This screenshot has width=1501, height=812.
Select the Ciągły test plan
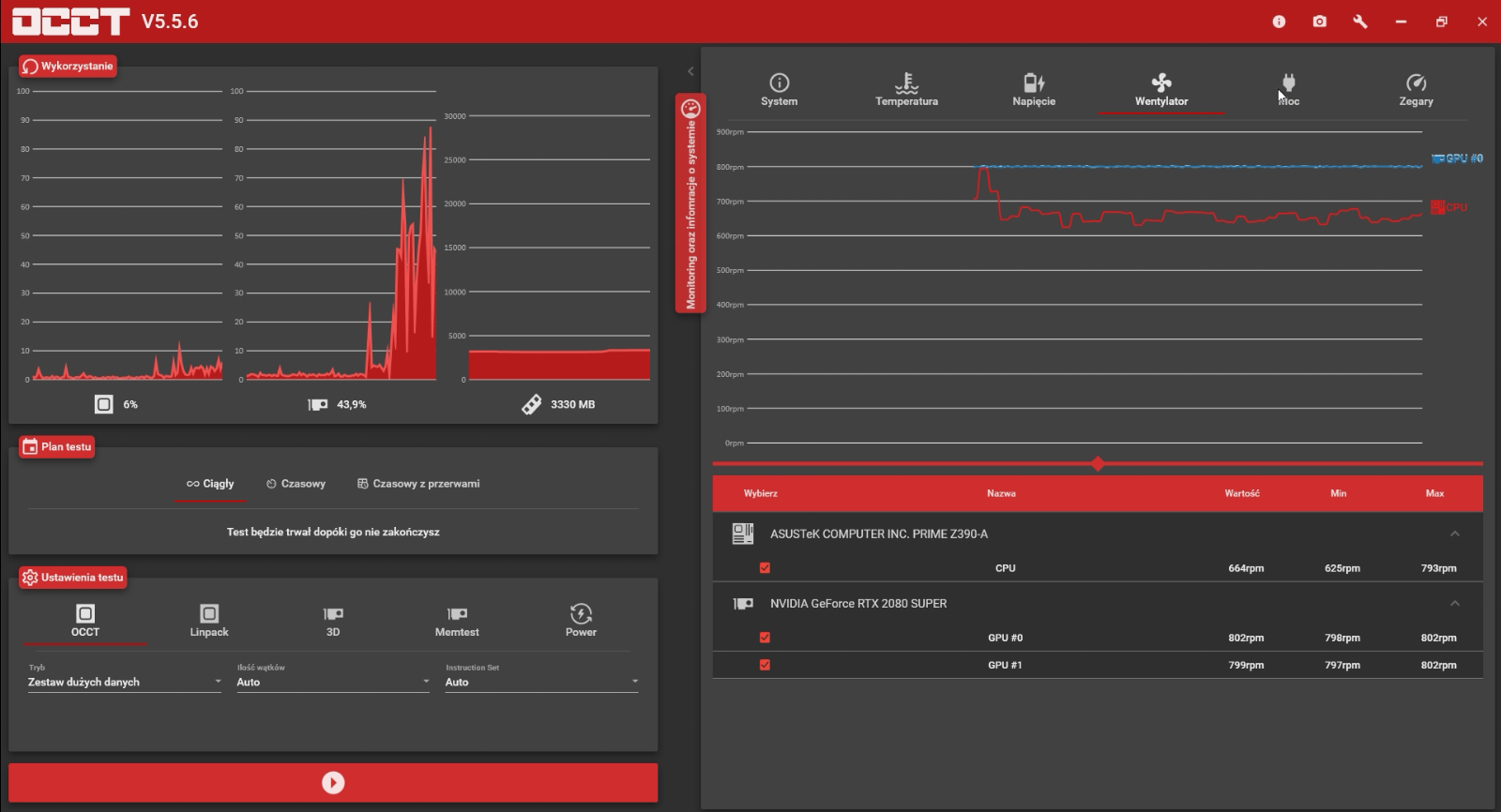210,484
